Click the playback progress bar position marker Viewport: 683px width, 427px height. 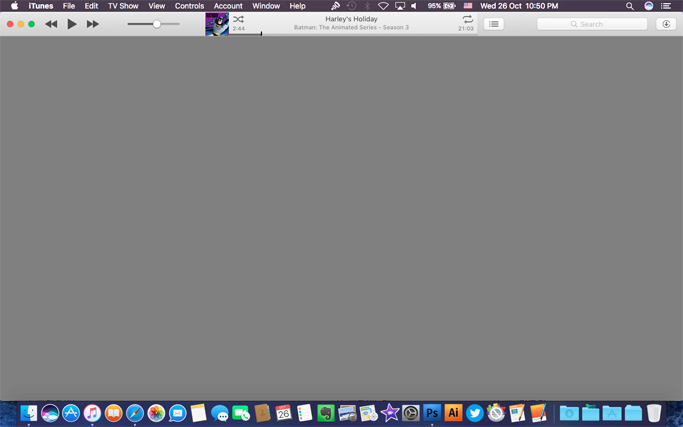pos(261,34)
